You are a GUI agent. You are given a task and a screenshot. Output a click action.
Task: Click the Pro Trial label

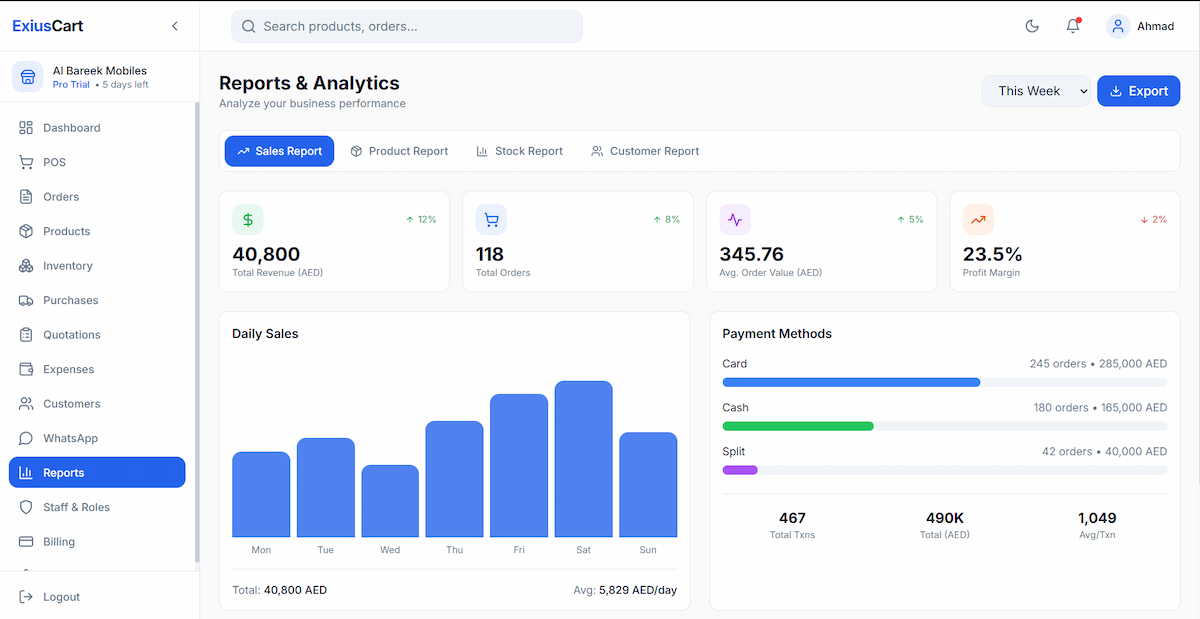(x=71, y=85)
